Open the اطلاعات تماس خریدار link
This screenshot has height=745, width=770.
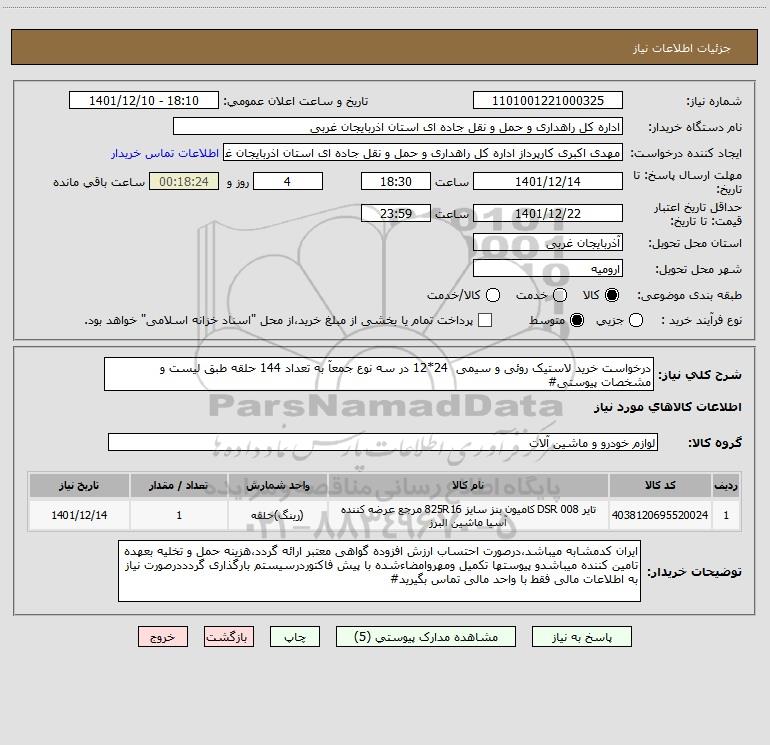(x=165, y=153)
